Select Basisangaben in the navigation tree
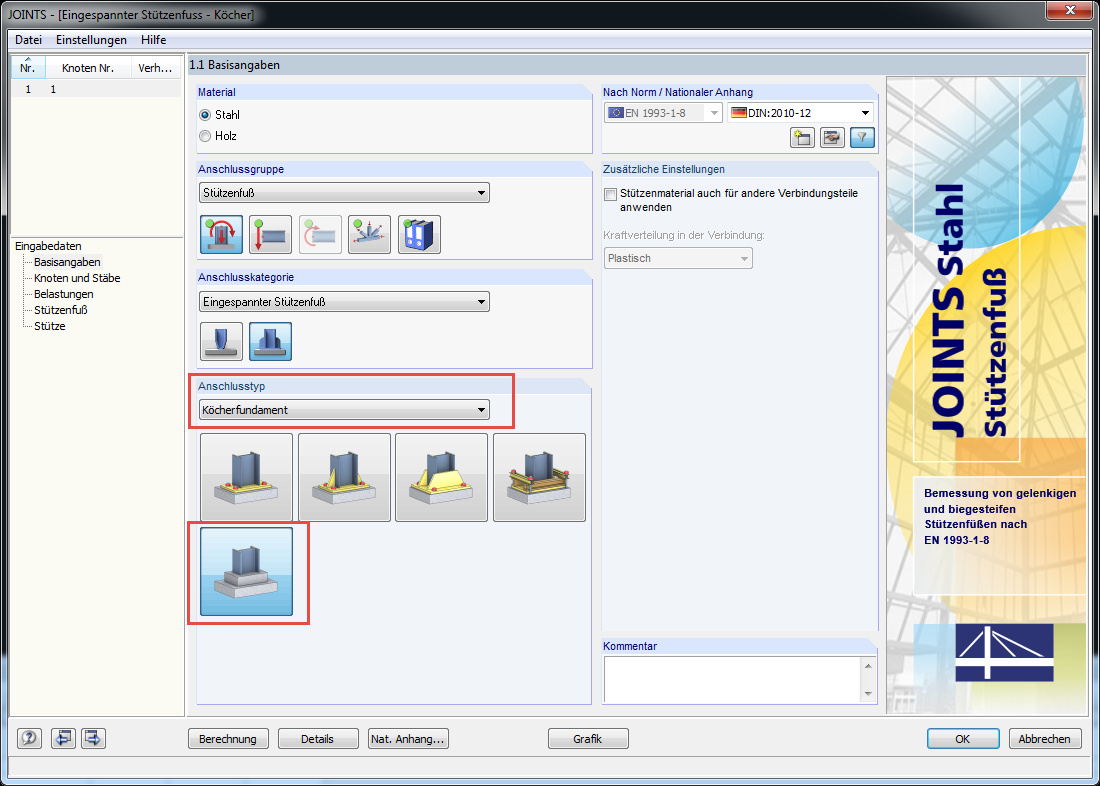The height and width of the screenshot is (786, 1100). (67, 262)
